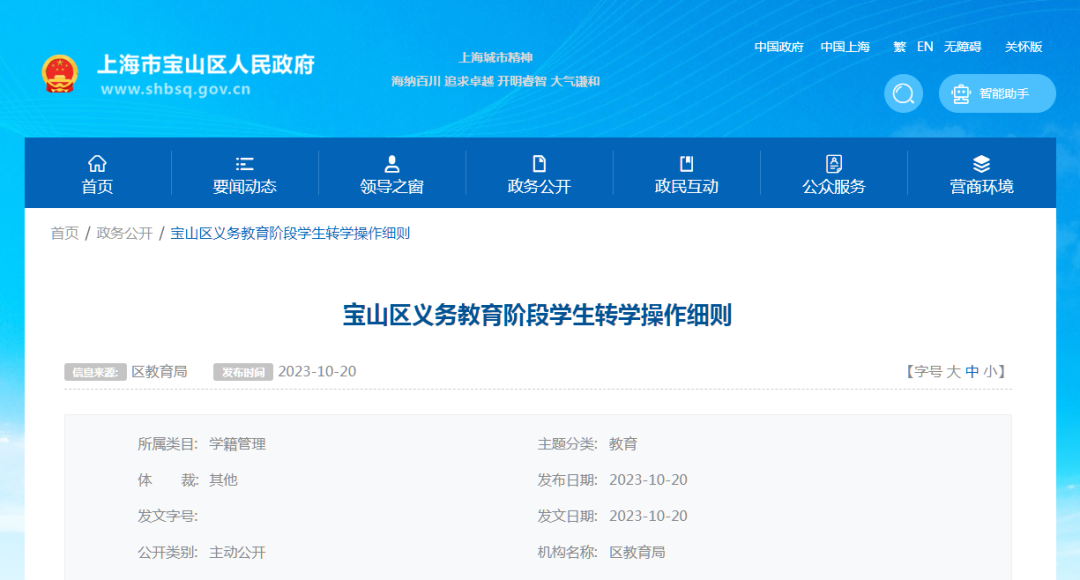Set font size to 大
The image size is (1080, 580).
pyautogui.click(x=953, y=372)
